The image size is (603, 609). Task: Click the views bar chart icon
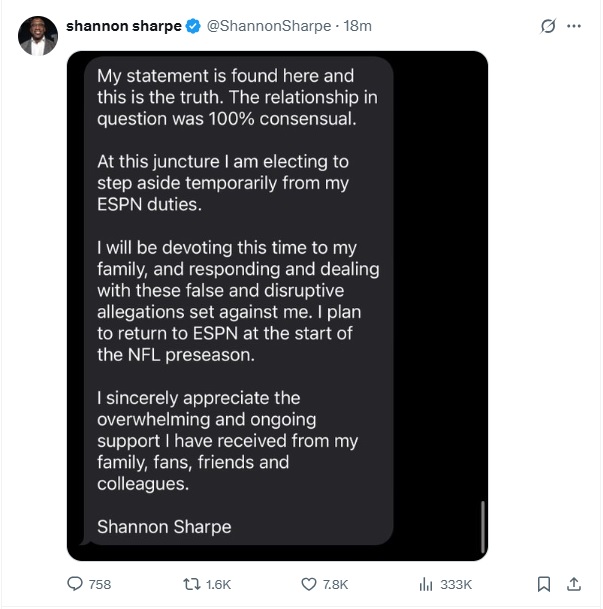(x=425, y=584)
